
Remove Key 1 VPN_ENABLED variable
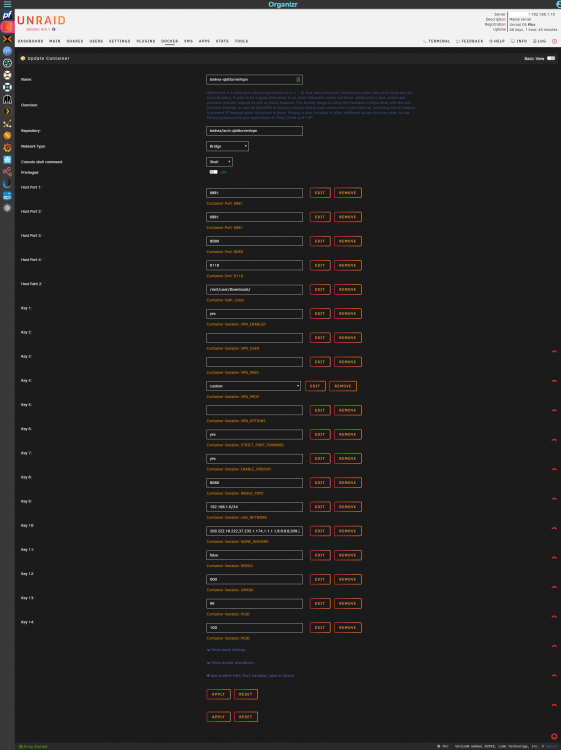348,314
